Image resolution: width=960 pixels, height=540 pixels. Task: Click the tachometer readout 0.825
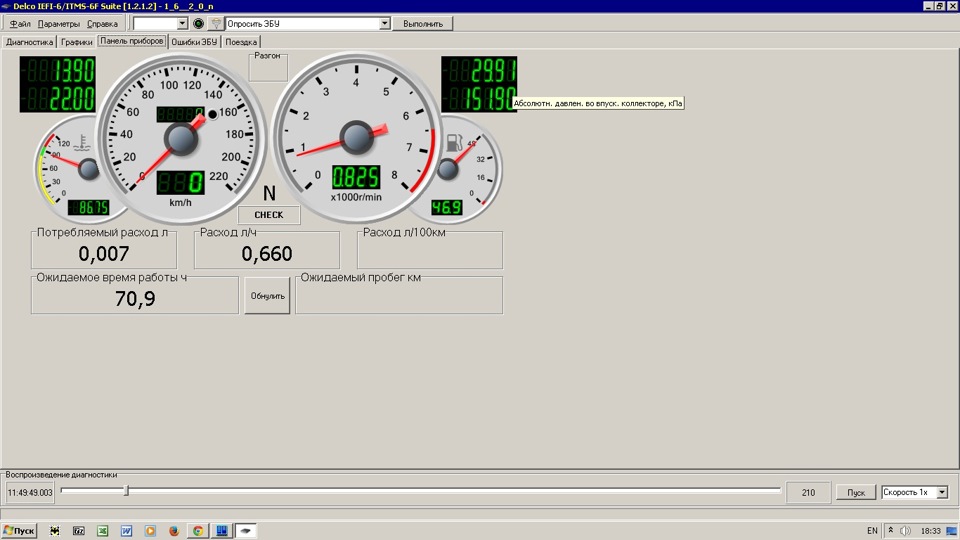(x=356, y=178)
